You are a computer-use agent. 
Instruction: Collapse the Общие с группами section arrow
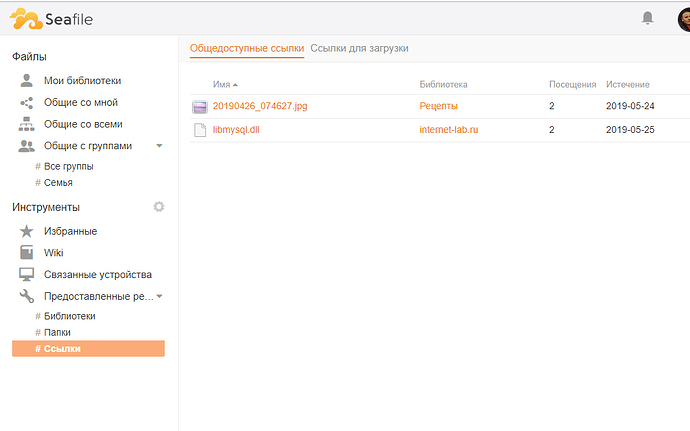(x=159, y=146)
